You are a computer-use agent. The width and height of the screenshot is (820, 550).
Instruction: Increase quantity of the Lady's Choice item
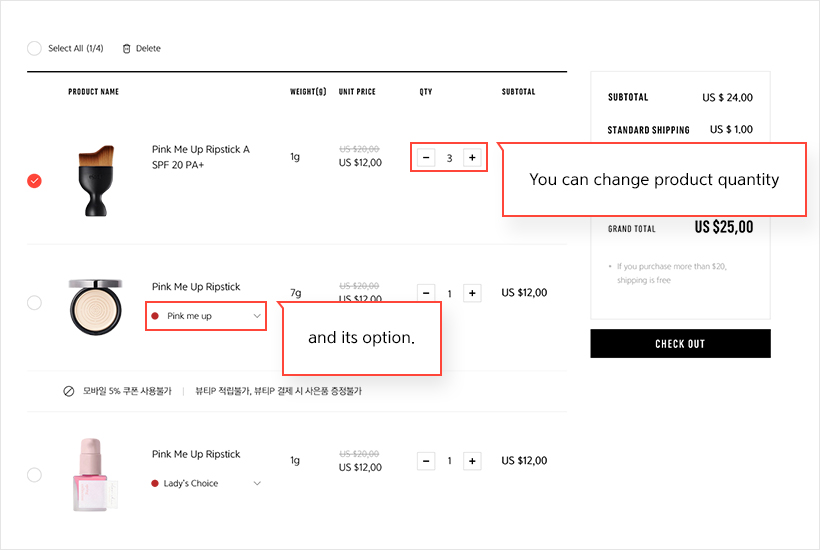click(x=472, y=461)
